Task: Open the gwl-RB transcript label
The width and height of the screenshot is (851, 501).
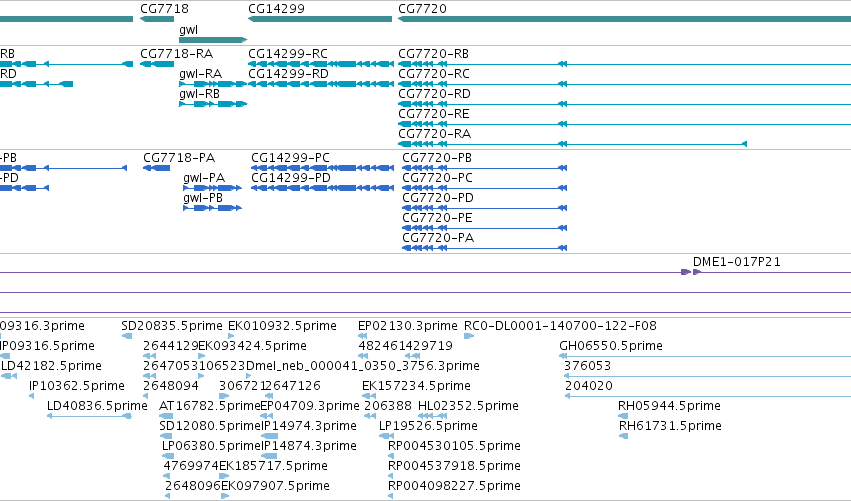Action: 199,94
